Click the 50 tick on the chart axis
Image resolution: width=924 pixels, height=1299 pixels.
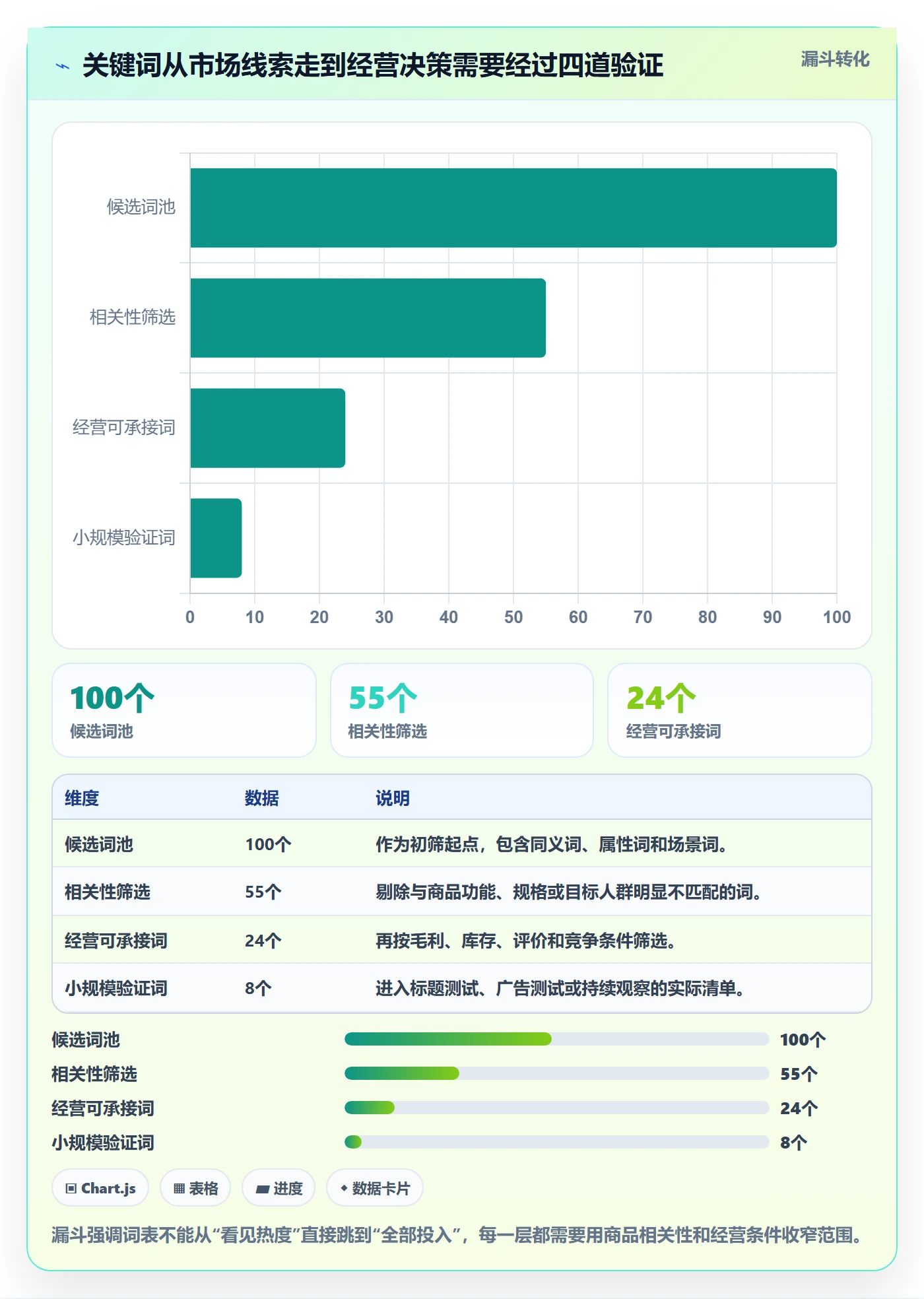click(513, 617)
